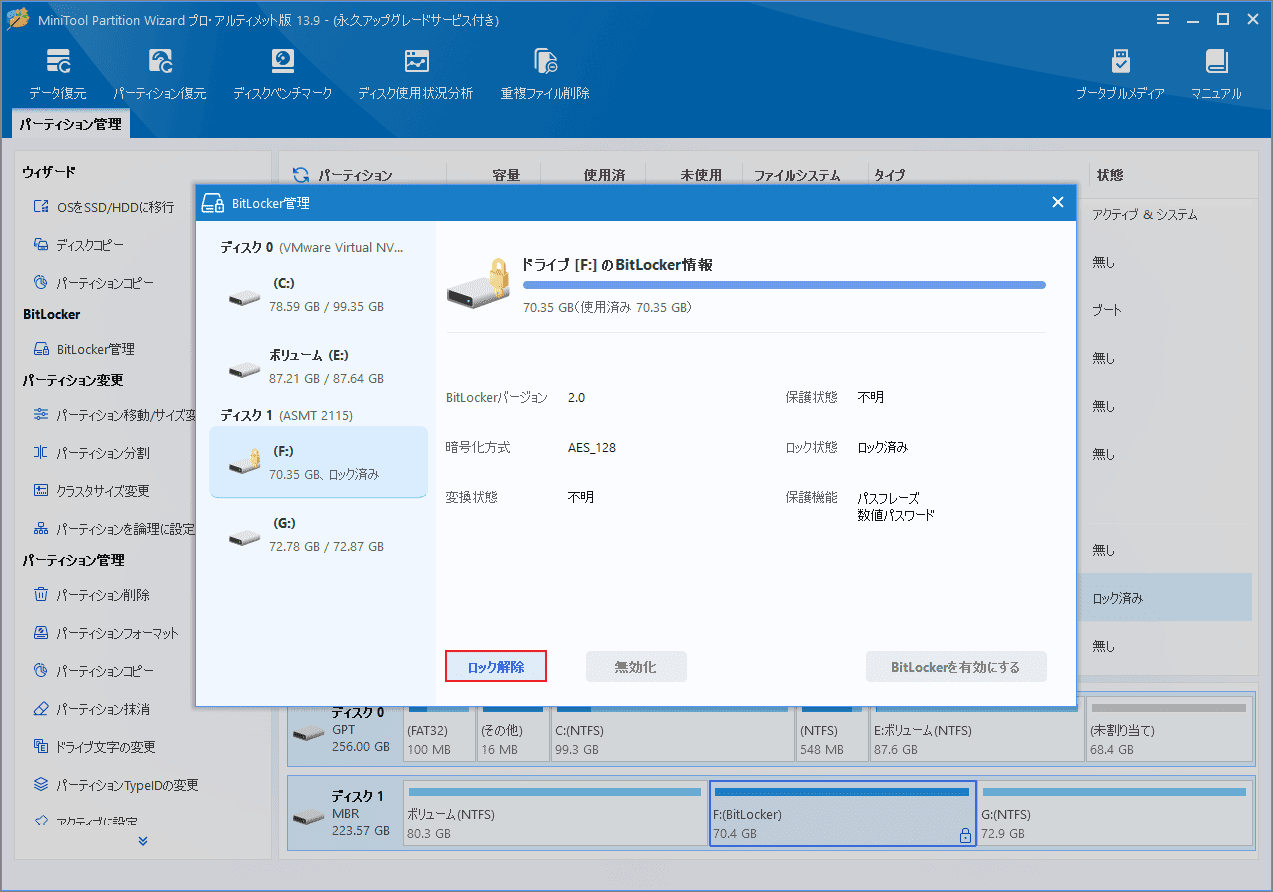Screen dimensions: 1273x892
Task: Select the (その他) 16 MB partition block
Action: click(512, 728)
